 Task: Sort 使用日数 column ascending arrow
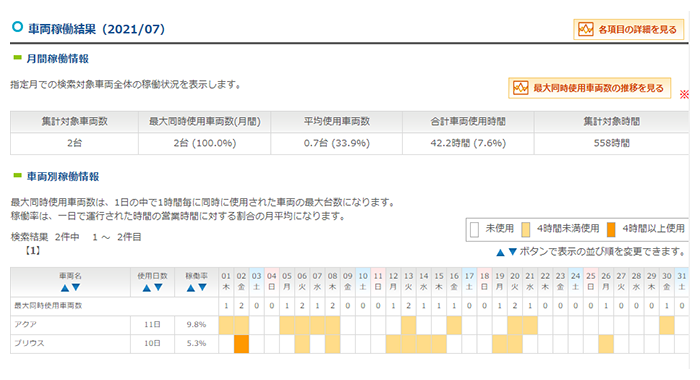[x=146, y=288]
